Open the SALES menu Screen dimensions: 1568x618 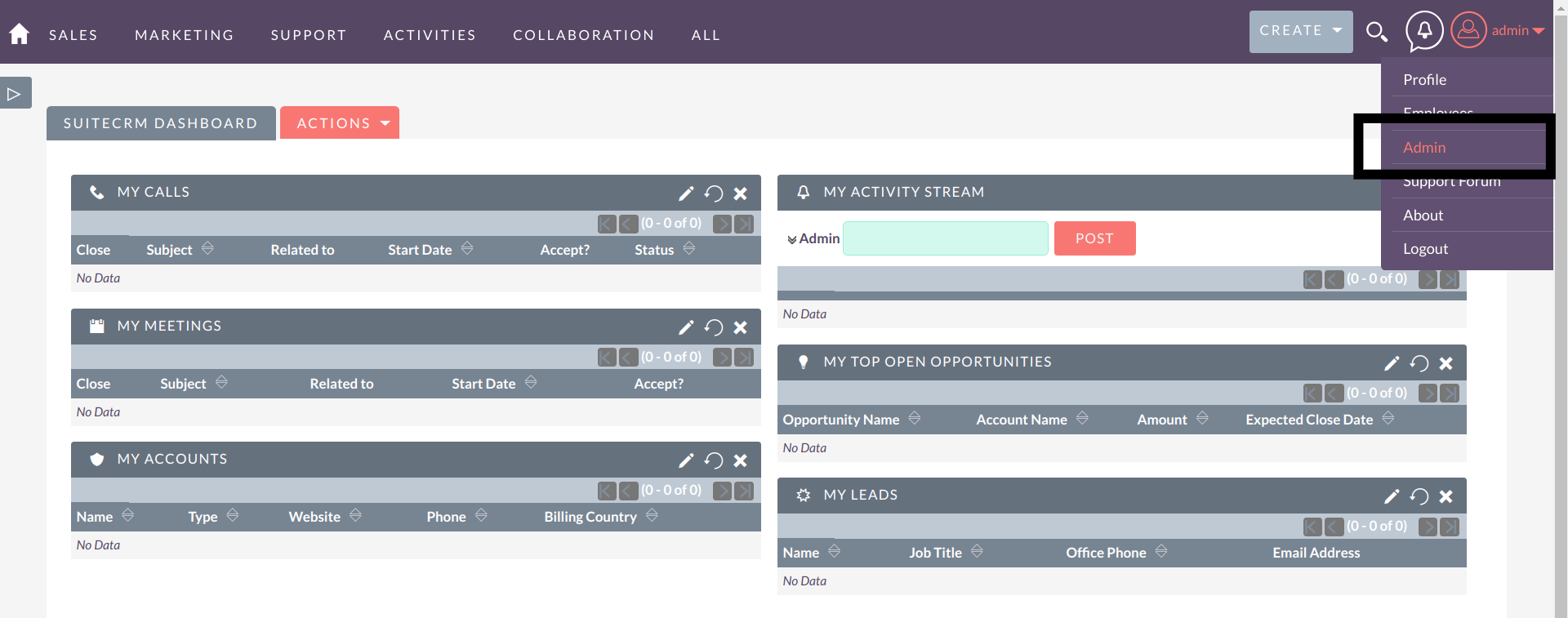[73, 35]
